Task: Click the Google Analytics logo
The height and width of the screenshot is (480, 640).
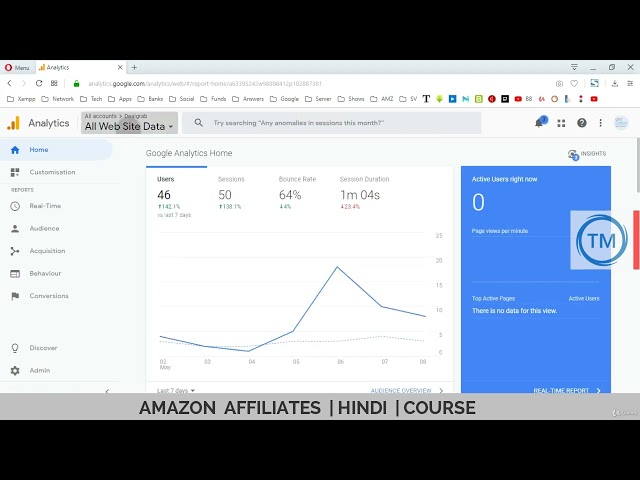Action: pos(13,123)
